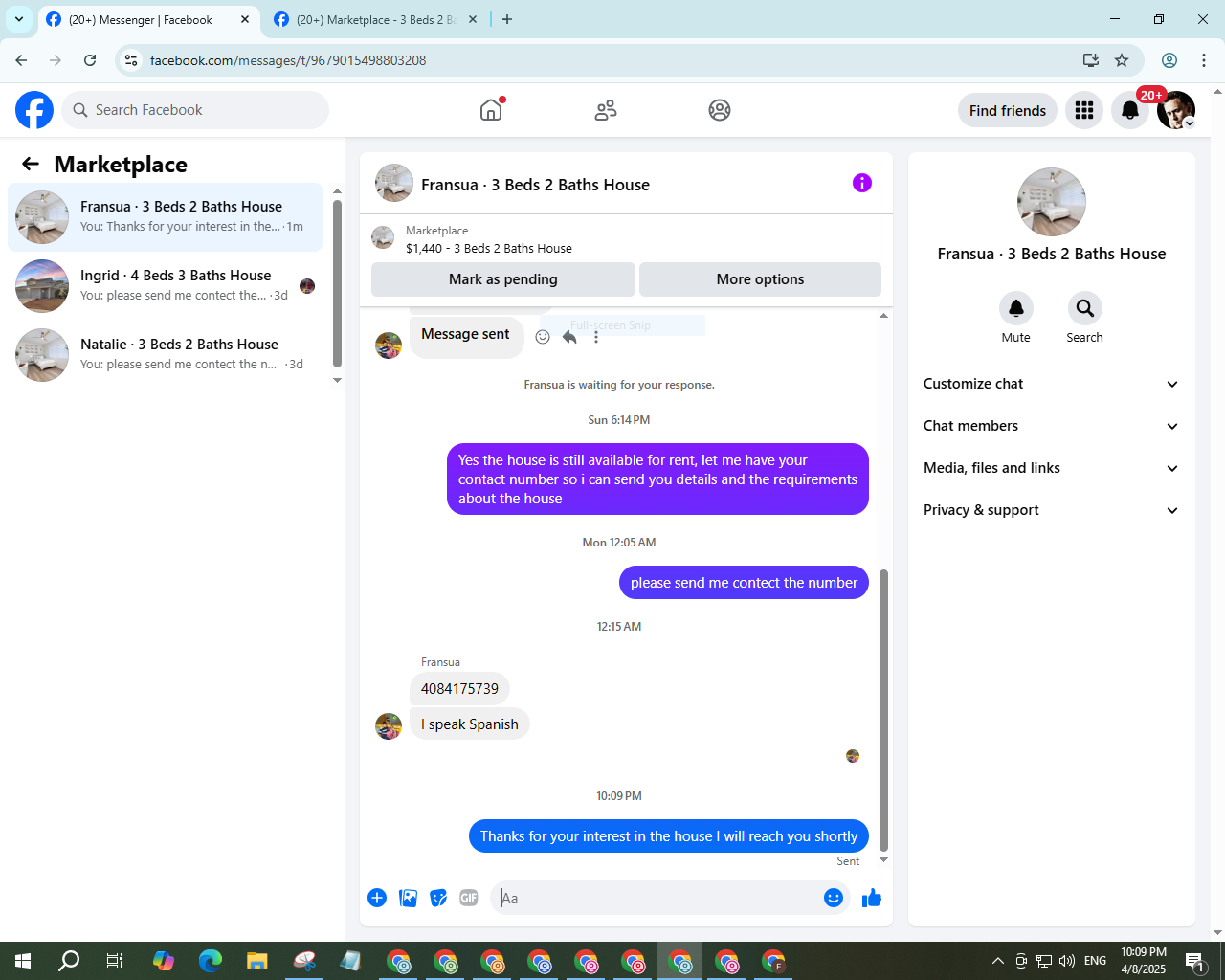The image size is (1225, 980).
Task: Open Chrome site information icon
Action: (131, 60)
